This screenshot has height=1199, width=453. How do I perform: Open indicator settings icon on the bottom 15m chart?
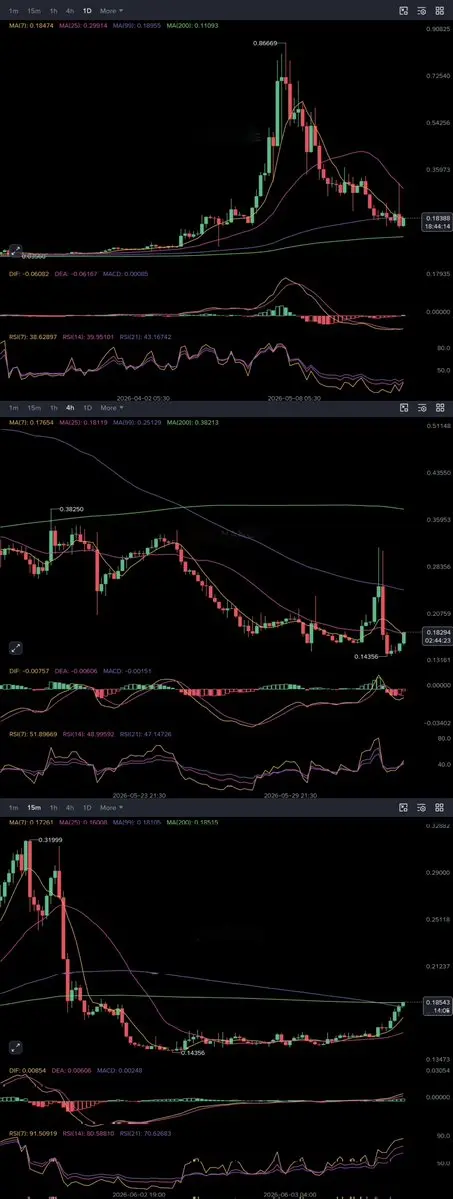click(x=422, y=807)
